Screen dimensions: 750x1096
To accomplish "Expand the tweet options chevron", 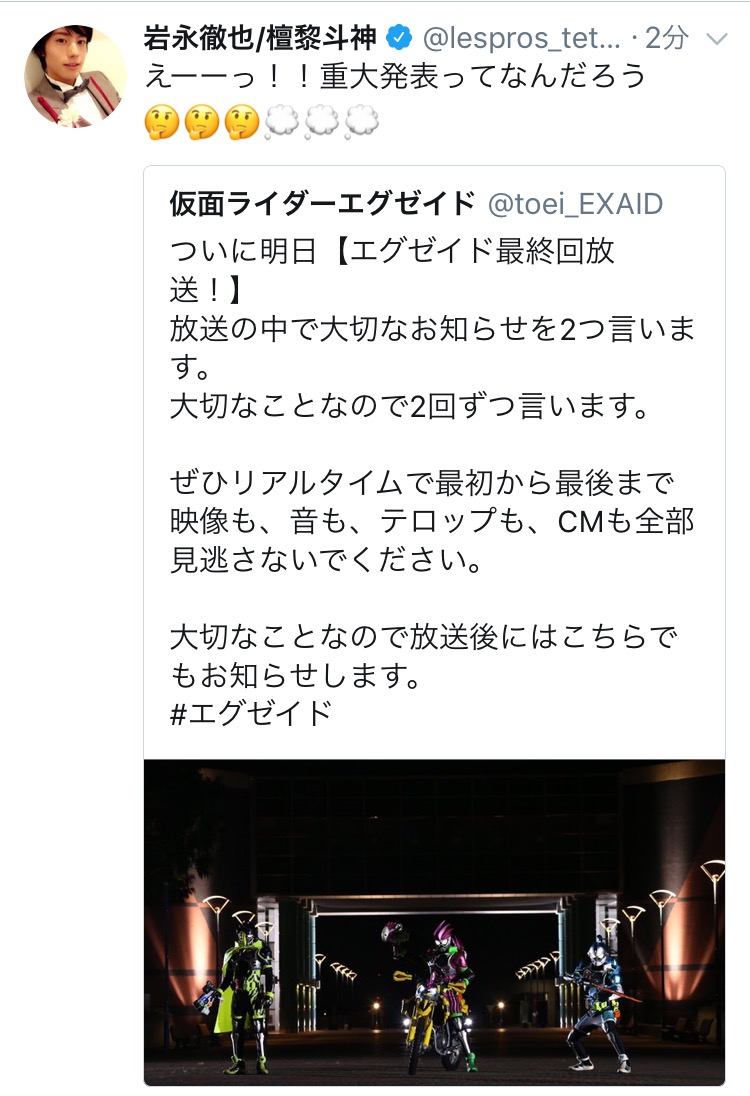I will (x=717, y=38).
